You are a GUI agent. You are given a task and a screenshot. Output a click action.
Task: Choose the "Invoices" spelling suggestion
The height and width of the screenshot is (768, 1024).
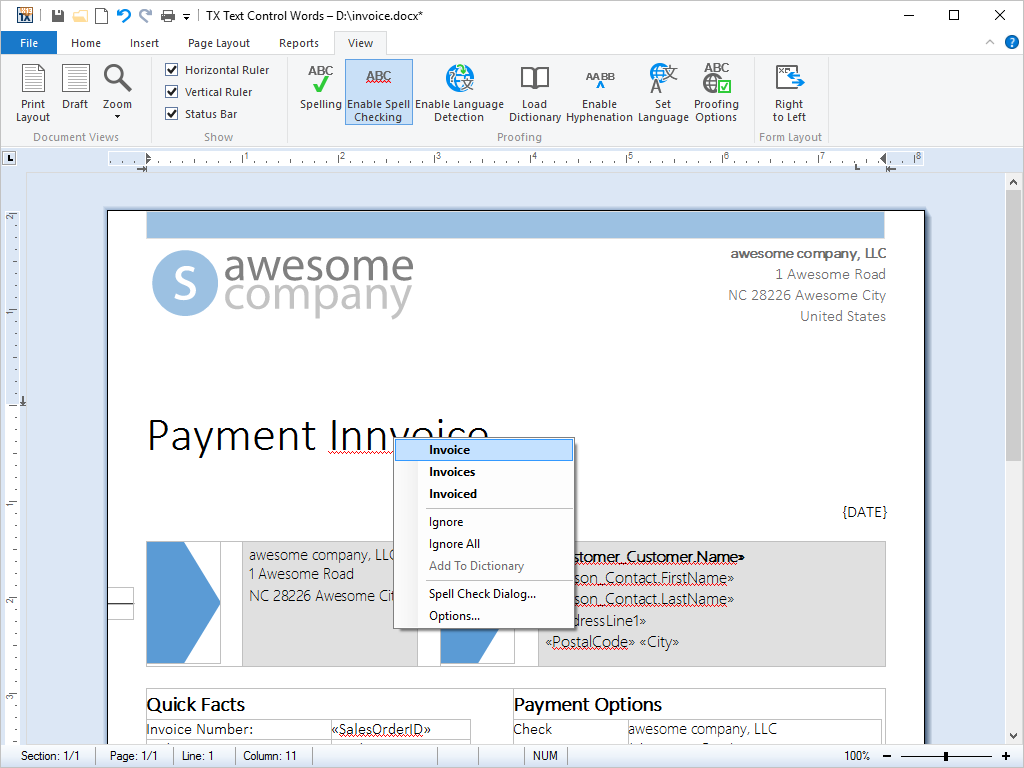[x=452, y=472]
